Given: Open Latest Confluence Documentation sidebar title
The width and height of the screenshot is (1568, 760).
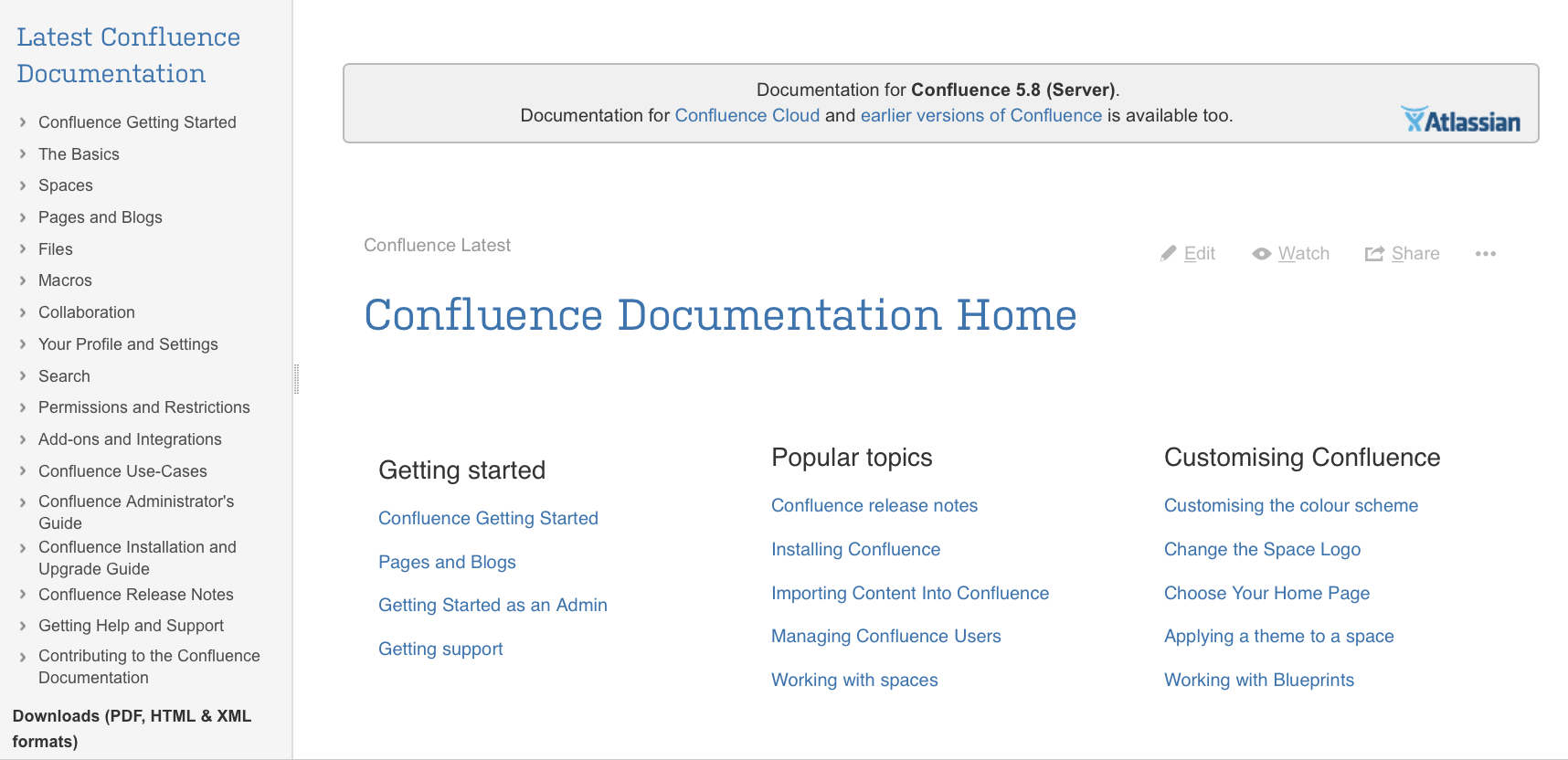Looking at the screenshot, I should 128,55.
